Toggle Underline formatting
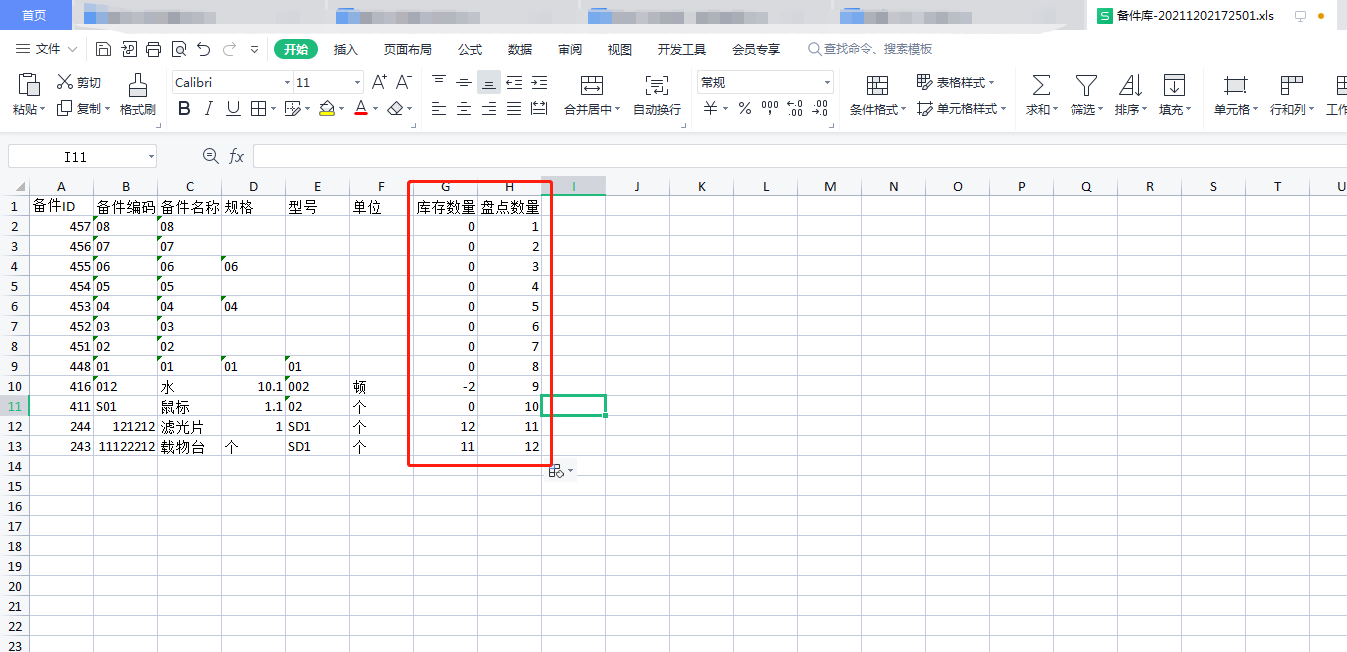Viewport: 1347px width, 652px height. [x=233, y=109]
